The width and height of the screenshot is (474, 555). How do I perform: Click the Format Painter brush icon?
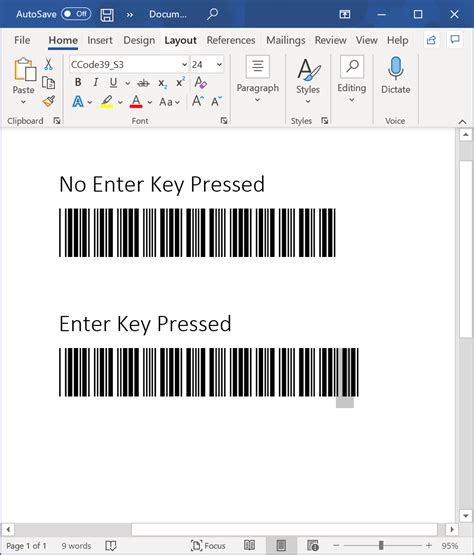tap(48, 102)
